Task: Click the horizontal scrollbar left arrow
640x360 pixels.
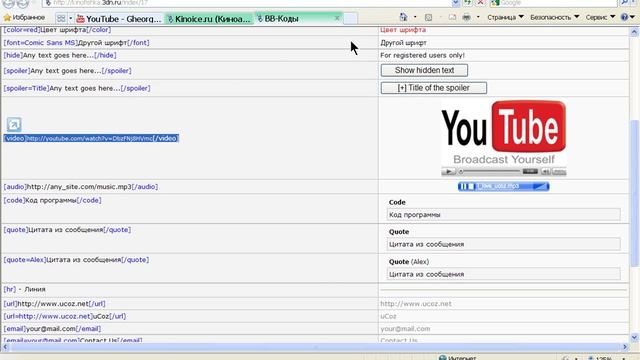Action: click(x=5, y=347)
